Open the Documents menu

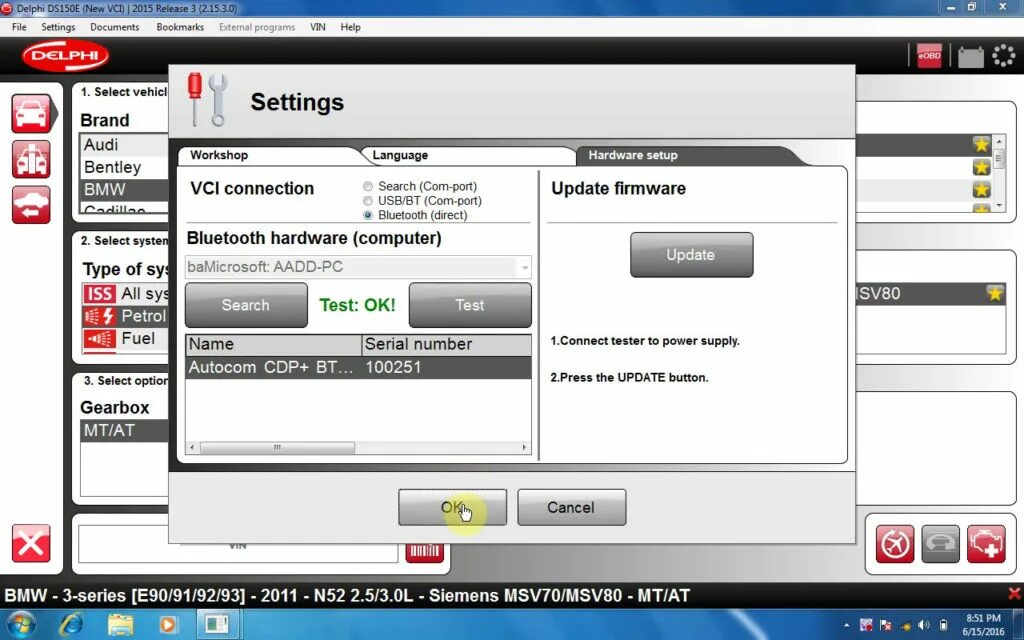click(115, 27)
